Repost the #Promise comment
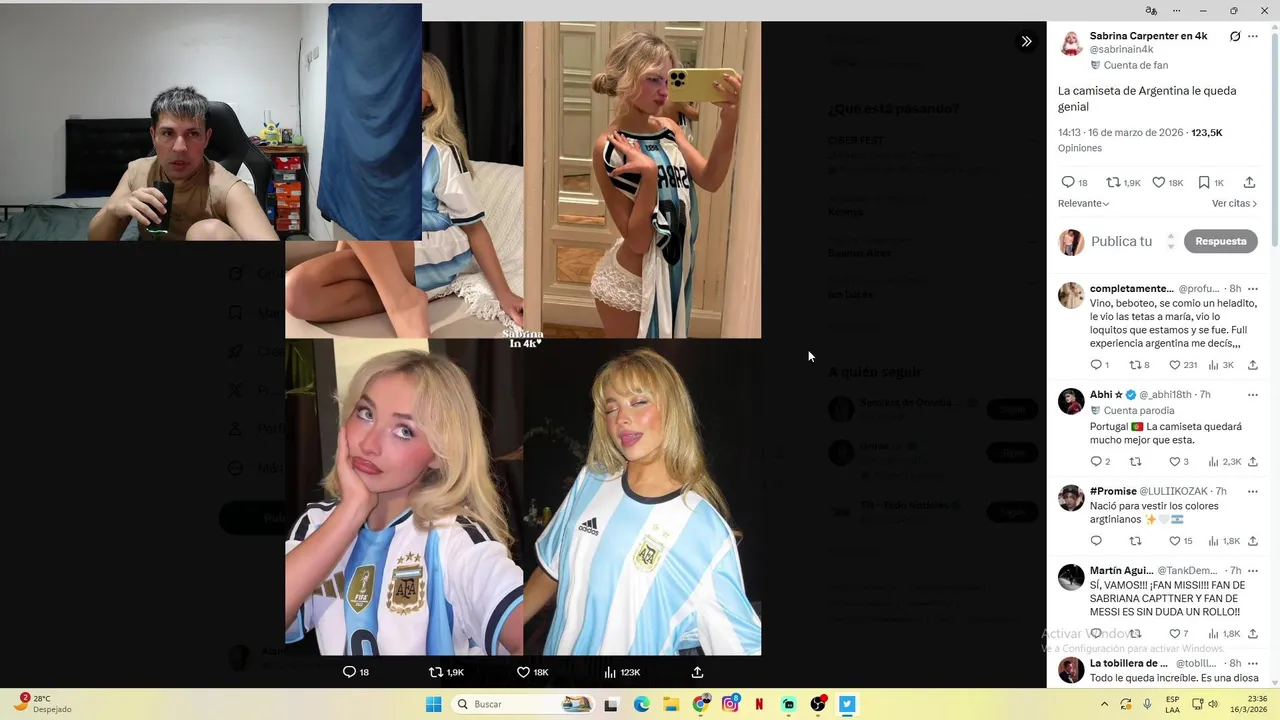 click(1135, 541)
